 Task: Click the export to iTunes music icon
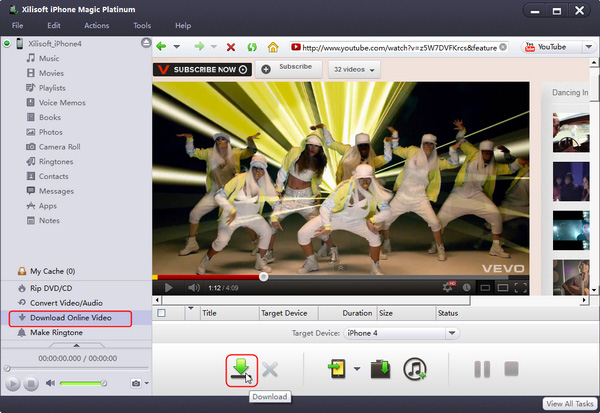[415, 369]
